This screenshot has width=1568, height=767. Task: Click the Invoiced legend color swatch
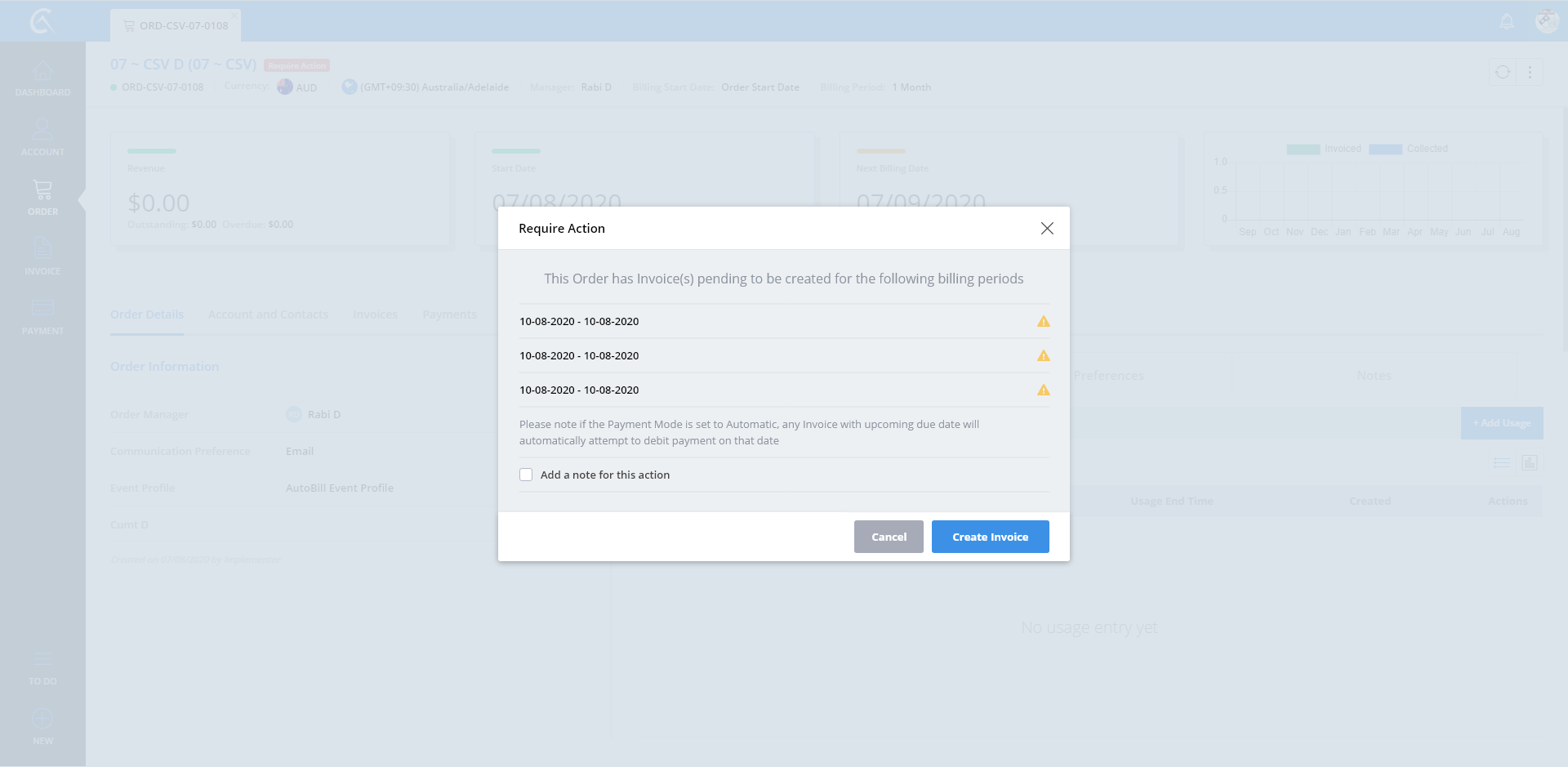tap(1303, 149)
